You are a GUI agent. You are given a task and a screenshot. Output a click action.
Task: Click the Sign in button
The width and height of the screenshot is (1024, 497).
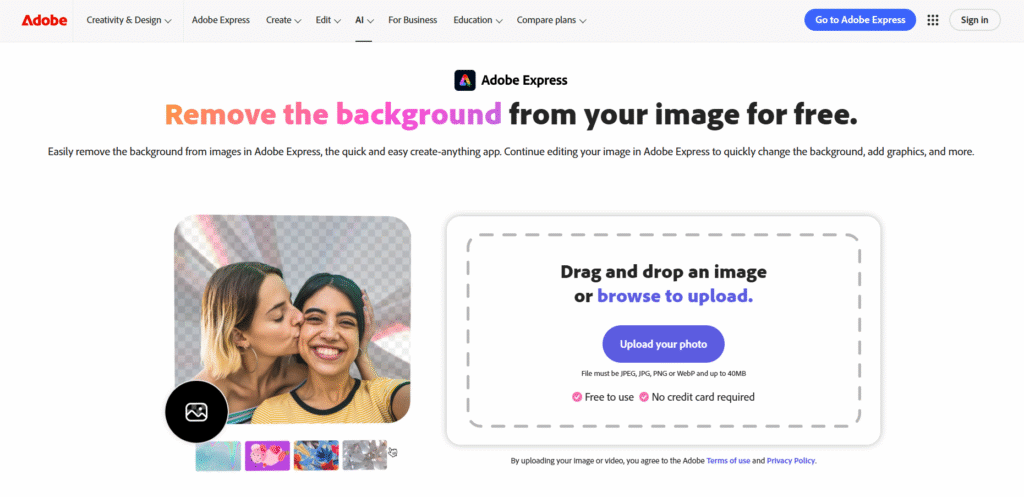[x=974, y=20]
